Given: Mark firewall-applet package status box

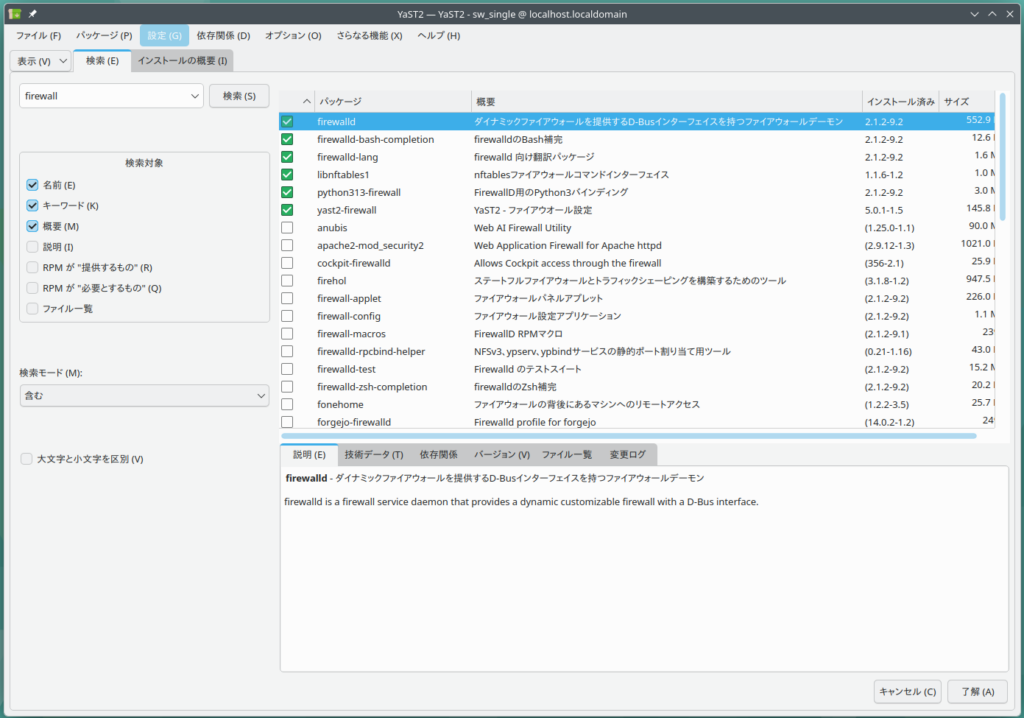Looking at the screenshot, I should click(x=287, y=298).
